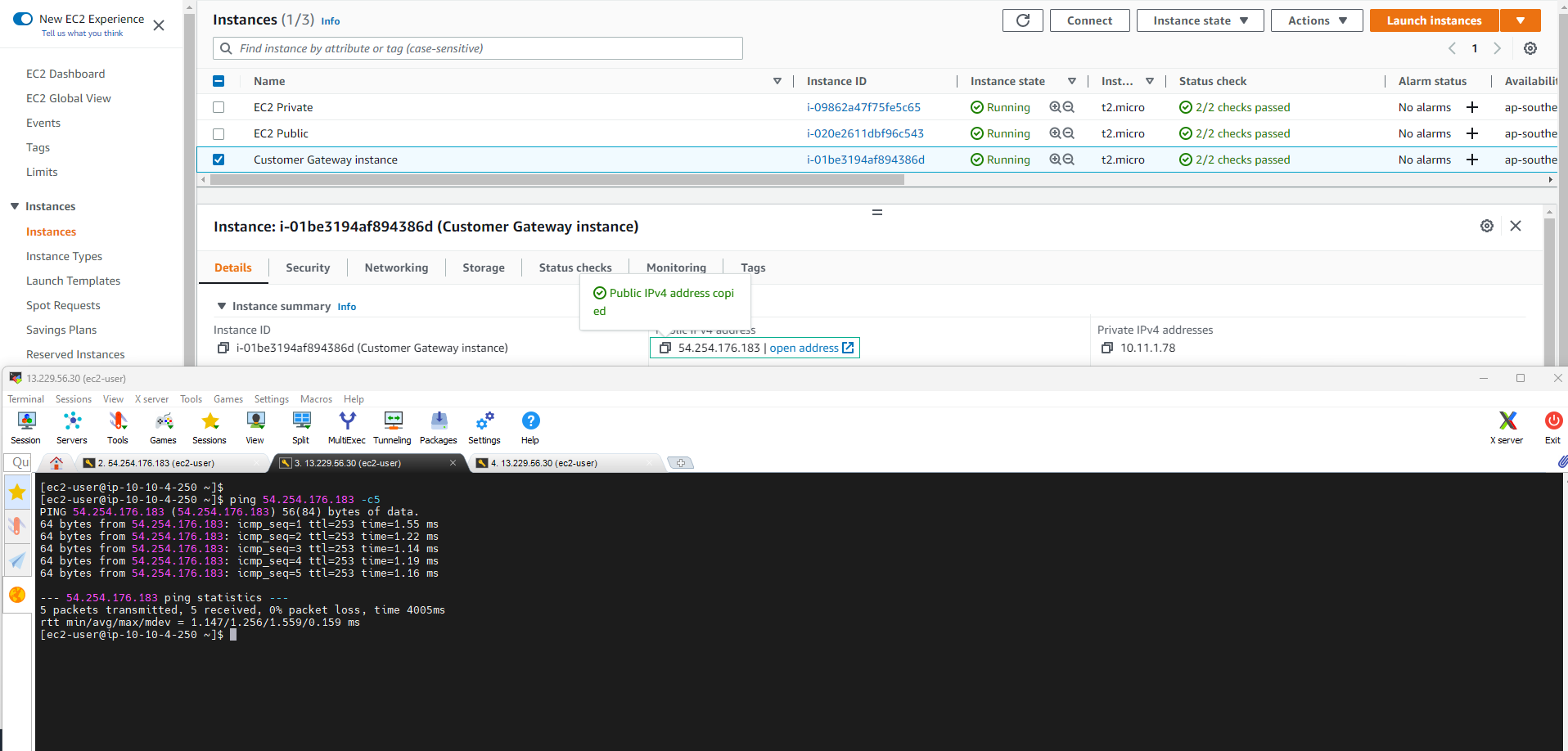This screenshot has height=751, width=1568.
Task: Uncheck the Customer Gateway instance checkbox
Action: pyautogui.click(x=219, y=160)
